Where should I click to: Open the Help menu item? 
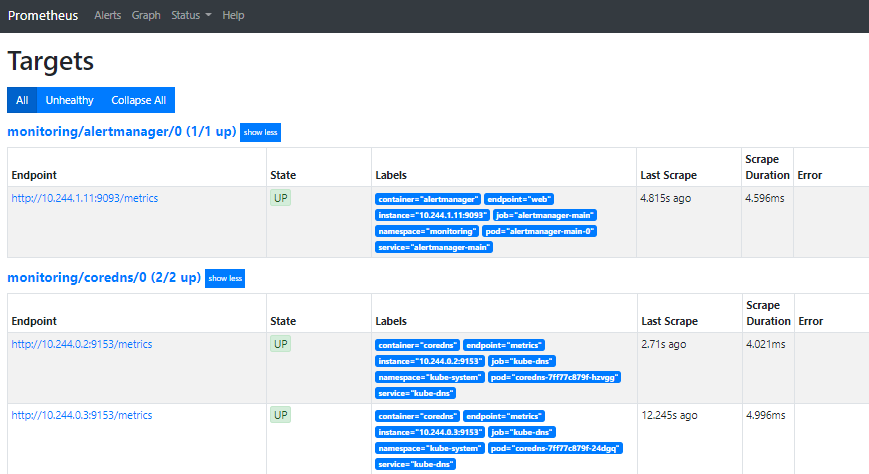[233, 16]
